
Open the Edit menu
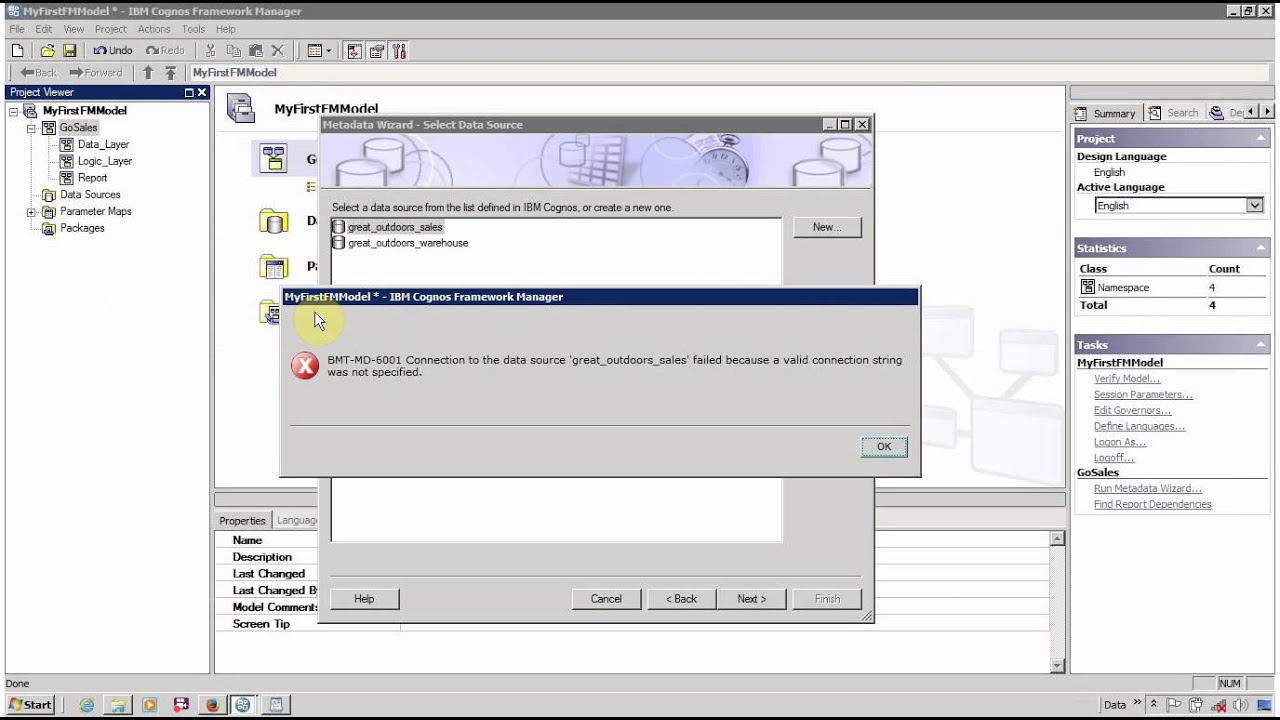[43, 29]
